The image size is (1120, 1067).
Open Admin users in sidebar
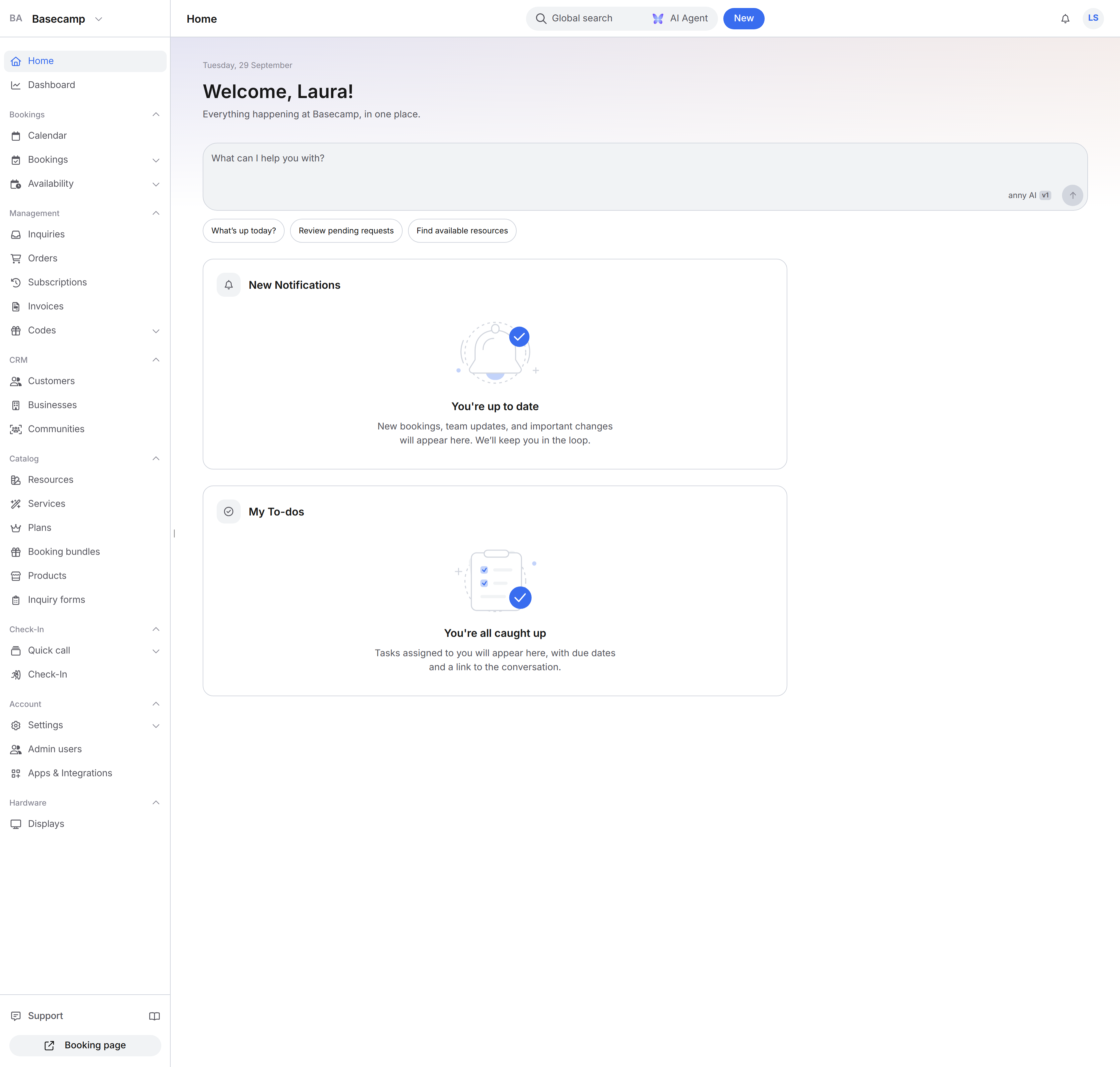click(x=85, y=749)
